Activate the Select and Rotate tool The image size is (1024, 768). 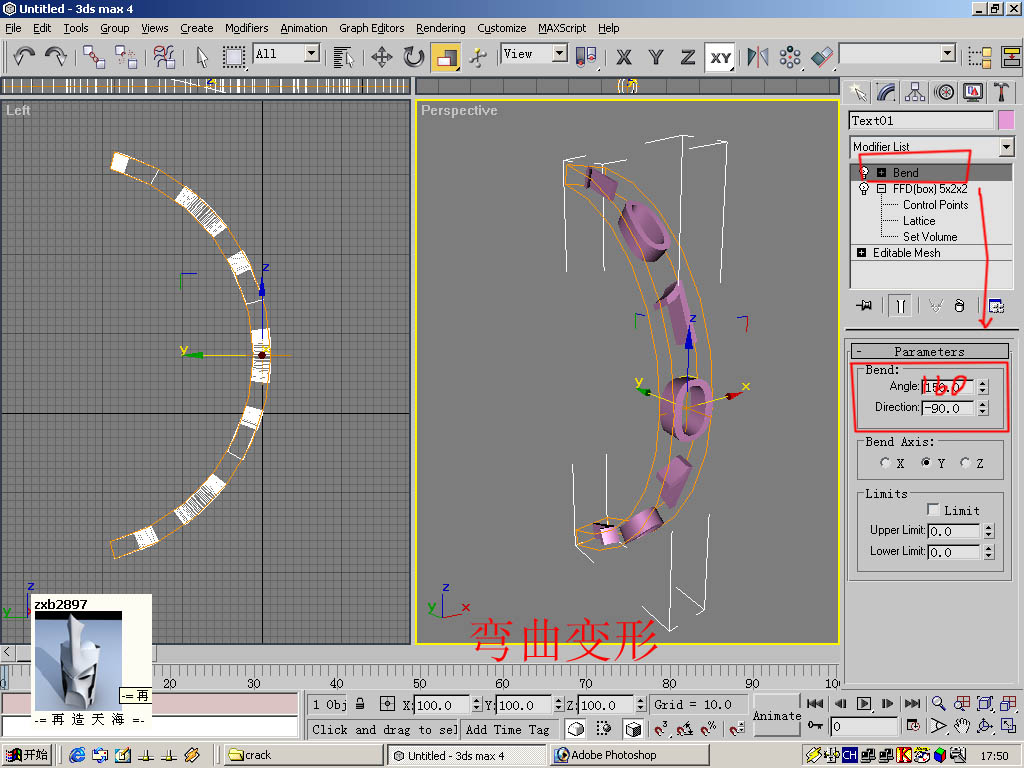click(x=413, y=57)
